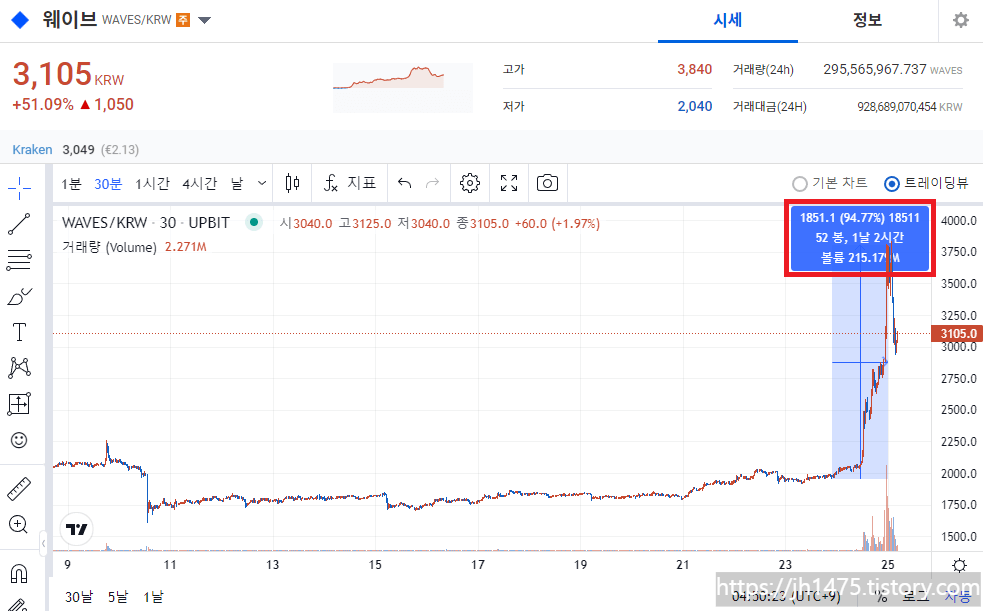Open page settings gear at top right
The width and height of the screenshot is (983, 611).
pyautogui.click(x=960, y=21)
